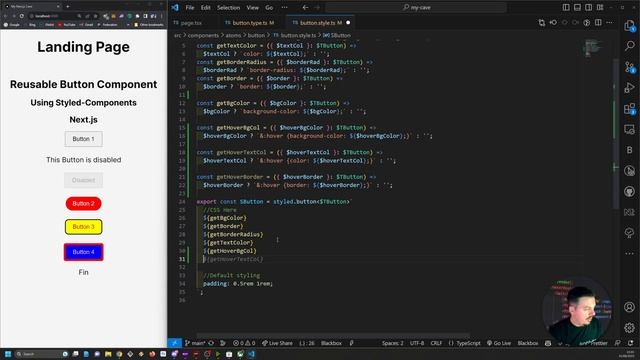Open the Go menu
The image size is (640, 360).
269,7
